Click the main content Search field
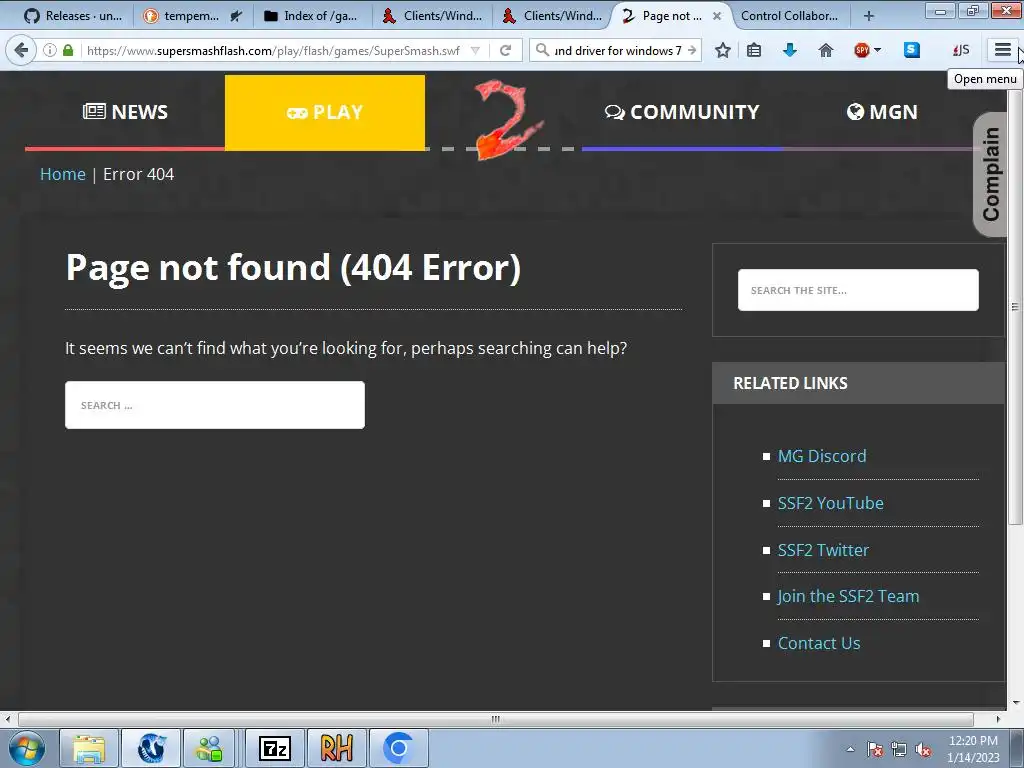The height and width of the screenshot is (768, 1024). (215, 405)
